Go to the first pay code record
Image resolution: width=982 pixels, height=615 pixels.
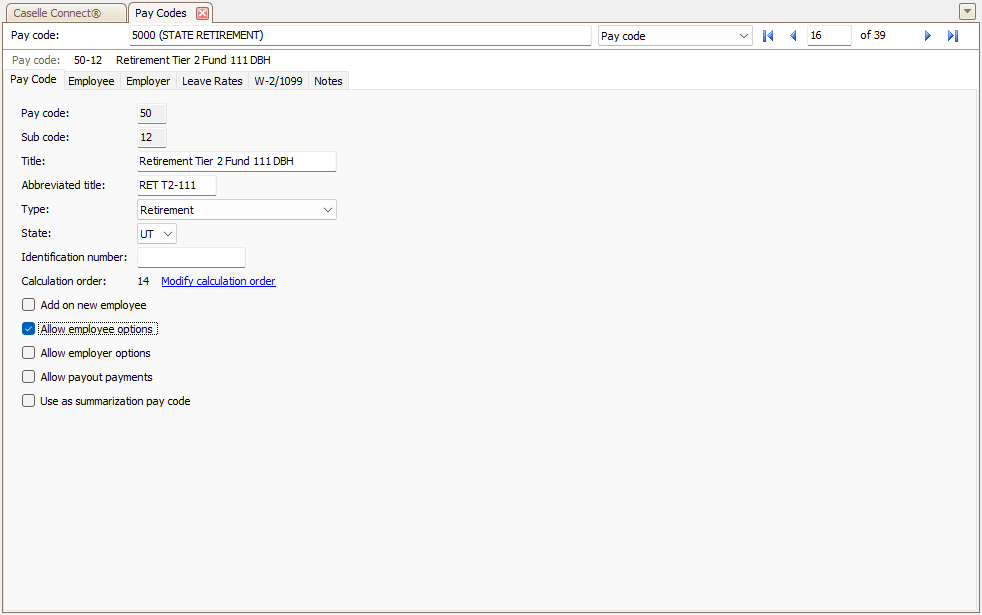tap(768, 36)
